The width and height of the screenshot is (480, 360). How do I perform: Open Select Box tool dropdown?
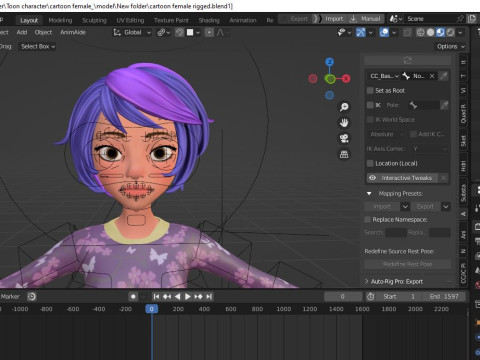click(x=38, y=46)
